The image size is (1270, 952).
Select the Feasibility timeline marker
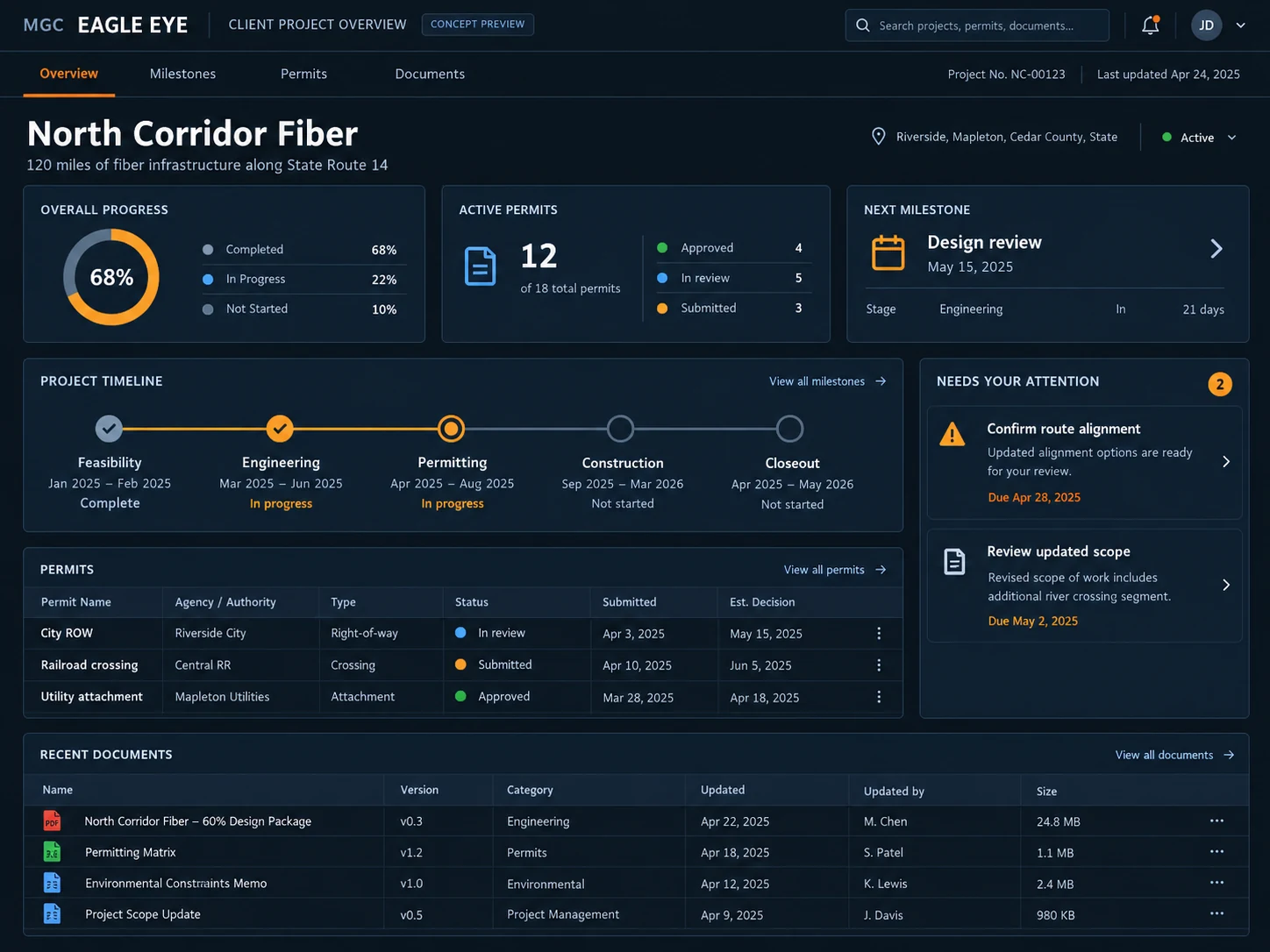tap(109, 429)
